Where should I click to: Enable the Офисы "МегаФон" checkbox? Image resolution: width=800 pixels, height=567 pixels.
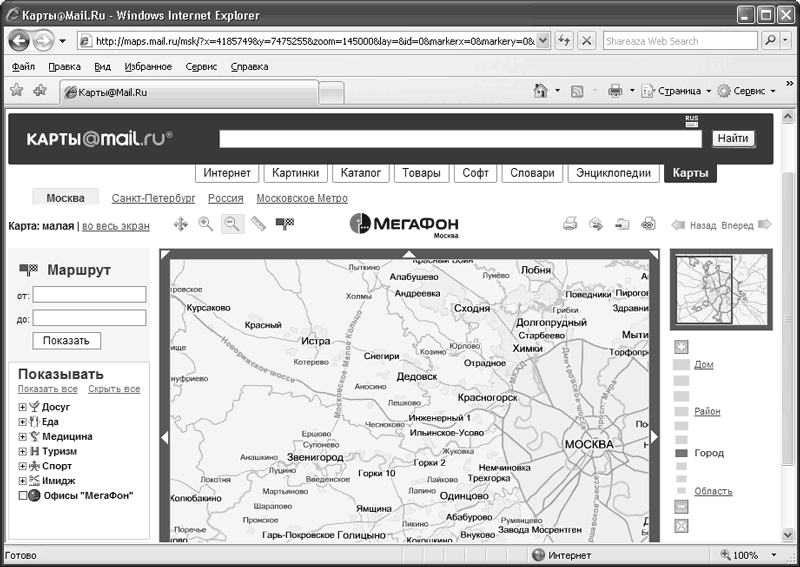pos(22,496)
